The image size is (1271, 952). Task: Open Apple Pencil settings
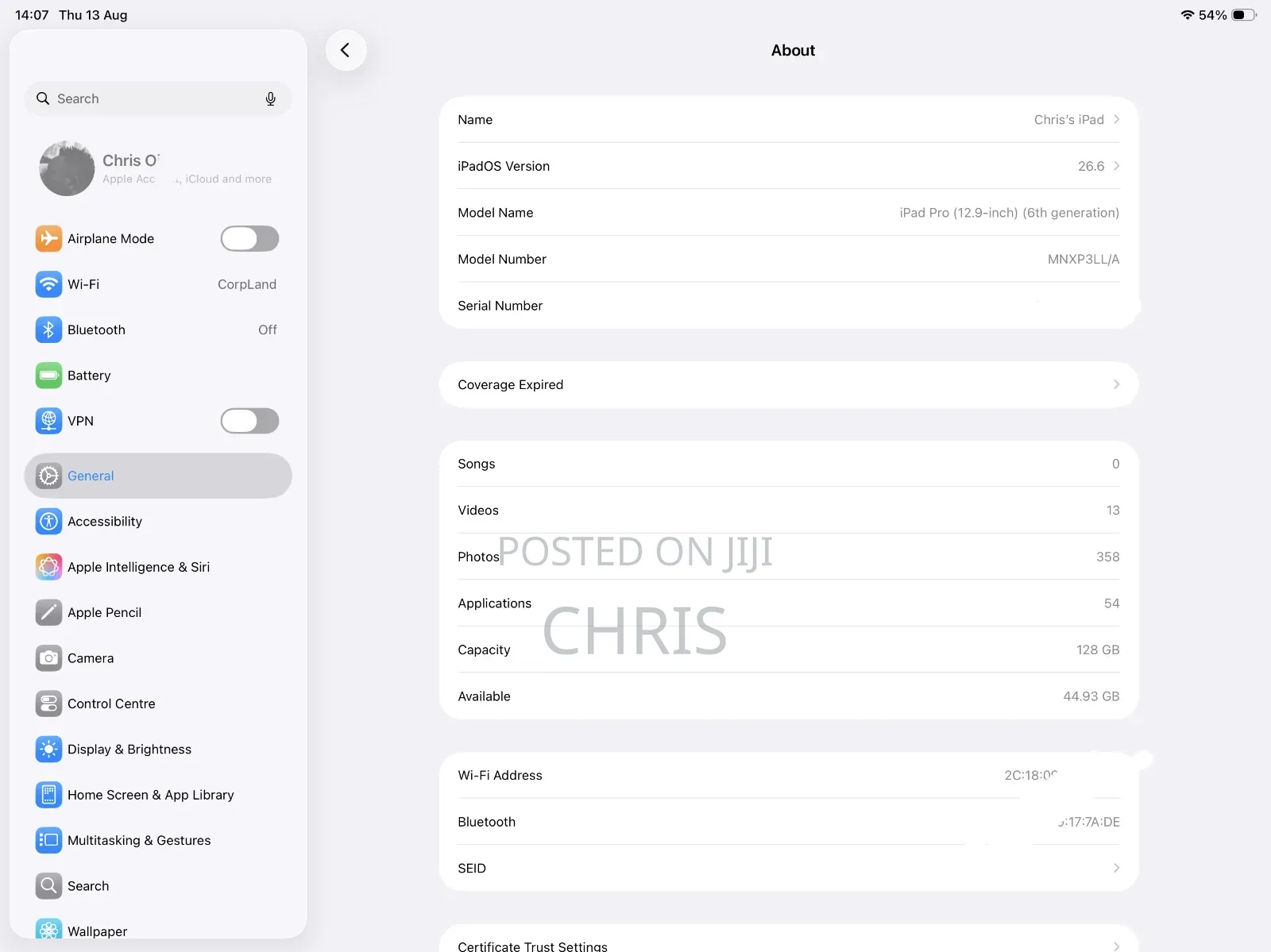158,612
